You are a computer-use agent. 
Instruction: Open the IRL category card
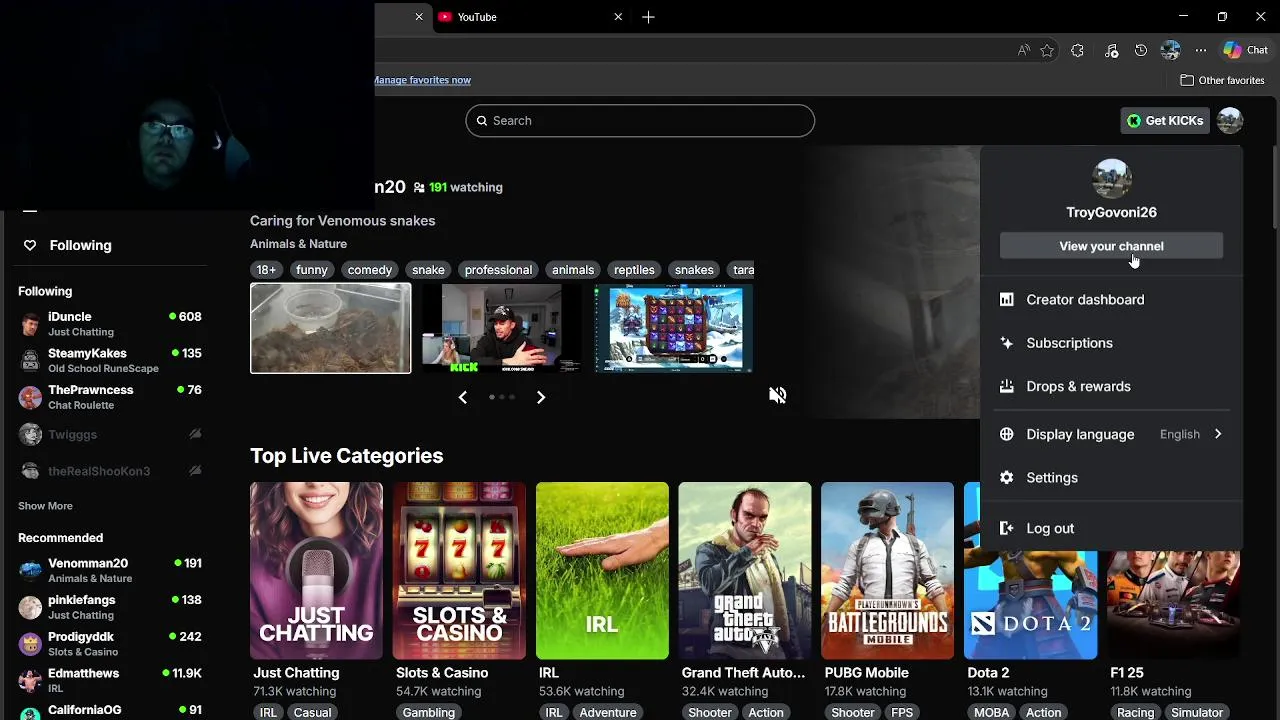click(602, 571)
